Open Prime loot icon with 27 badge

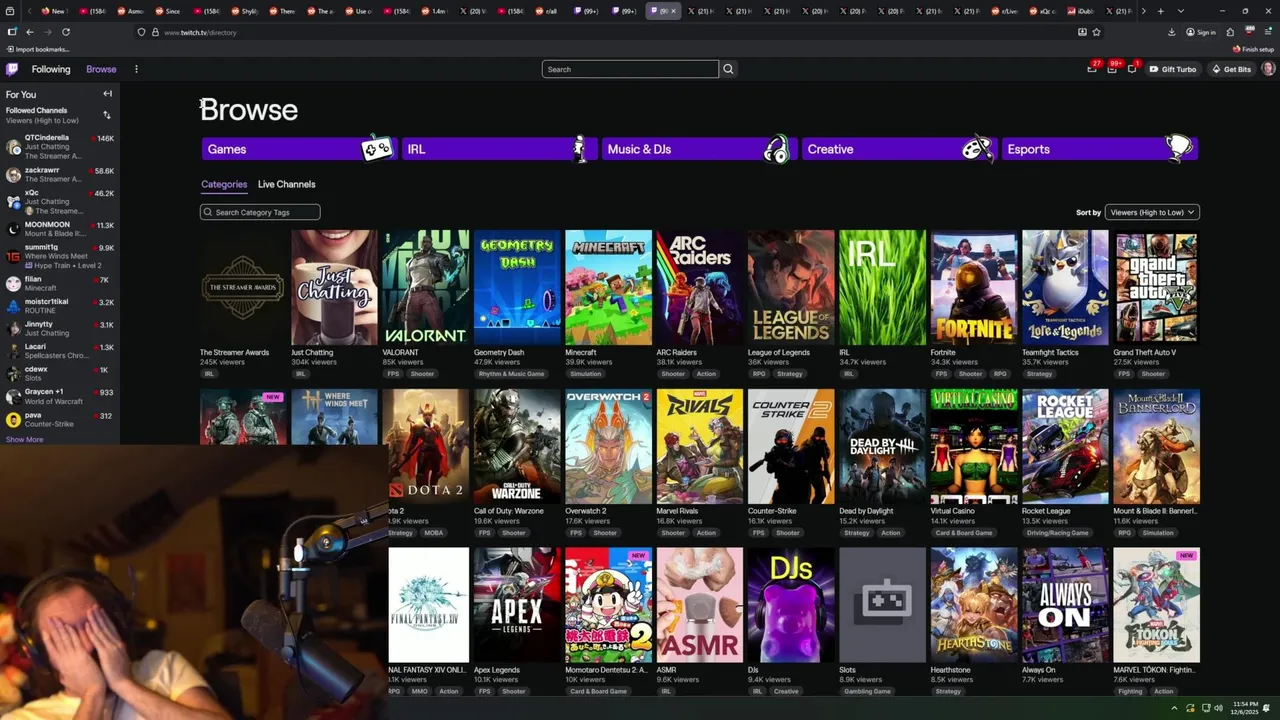1092,69
